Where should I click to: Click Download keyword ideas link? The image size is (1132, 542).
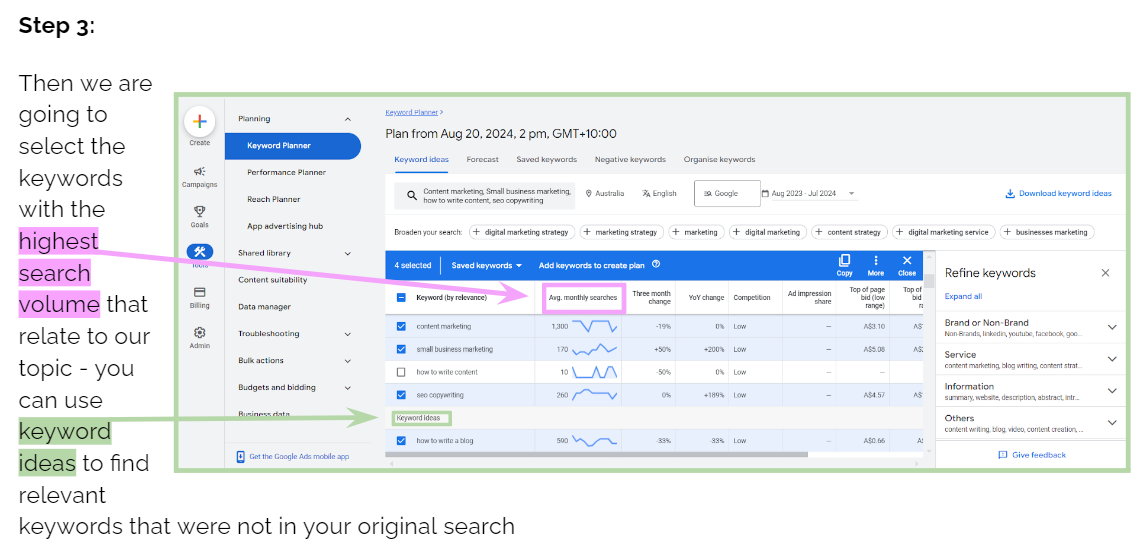1058,194
